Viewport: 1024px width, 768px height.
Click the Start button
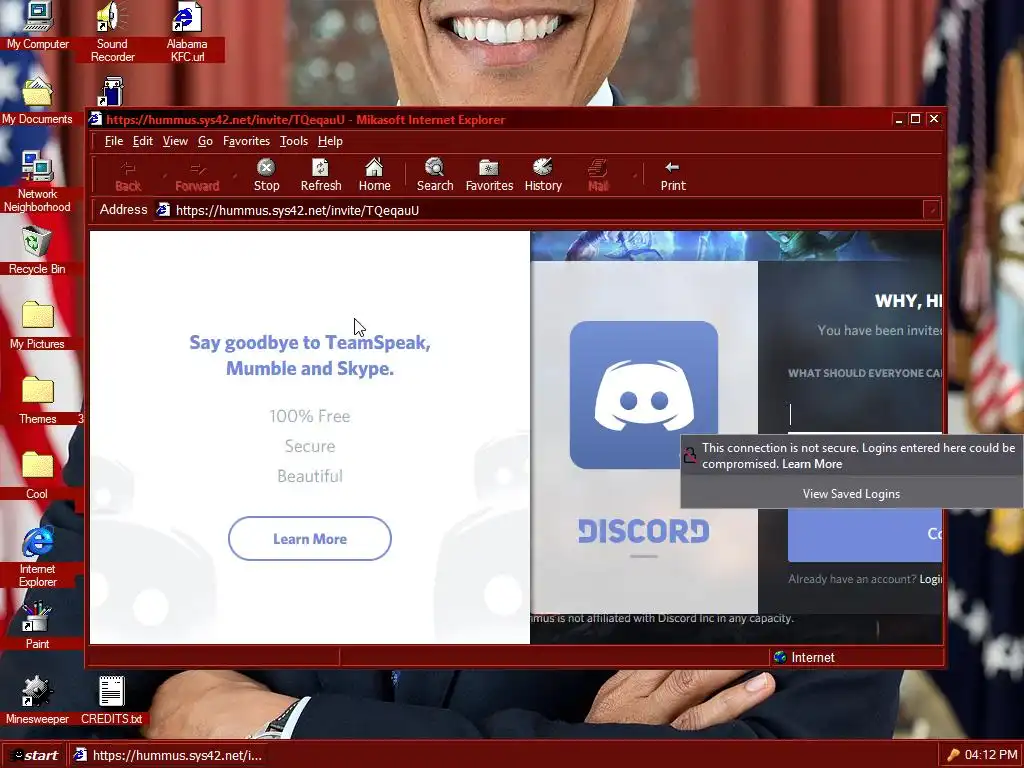[34, 755]
